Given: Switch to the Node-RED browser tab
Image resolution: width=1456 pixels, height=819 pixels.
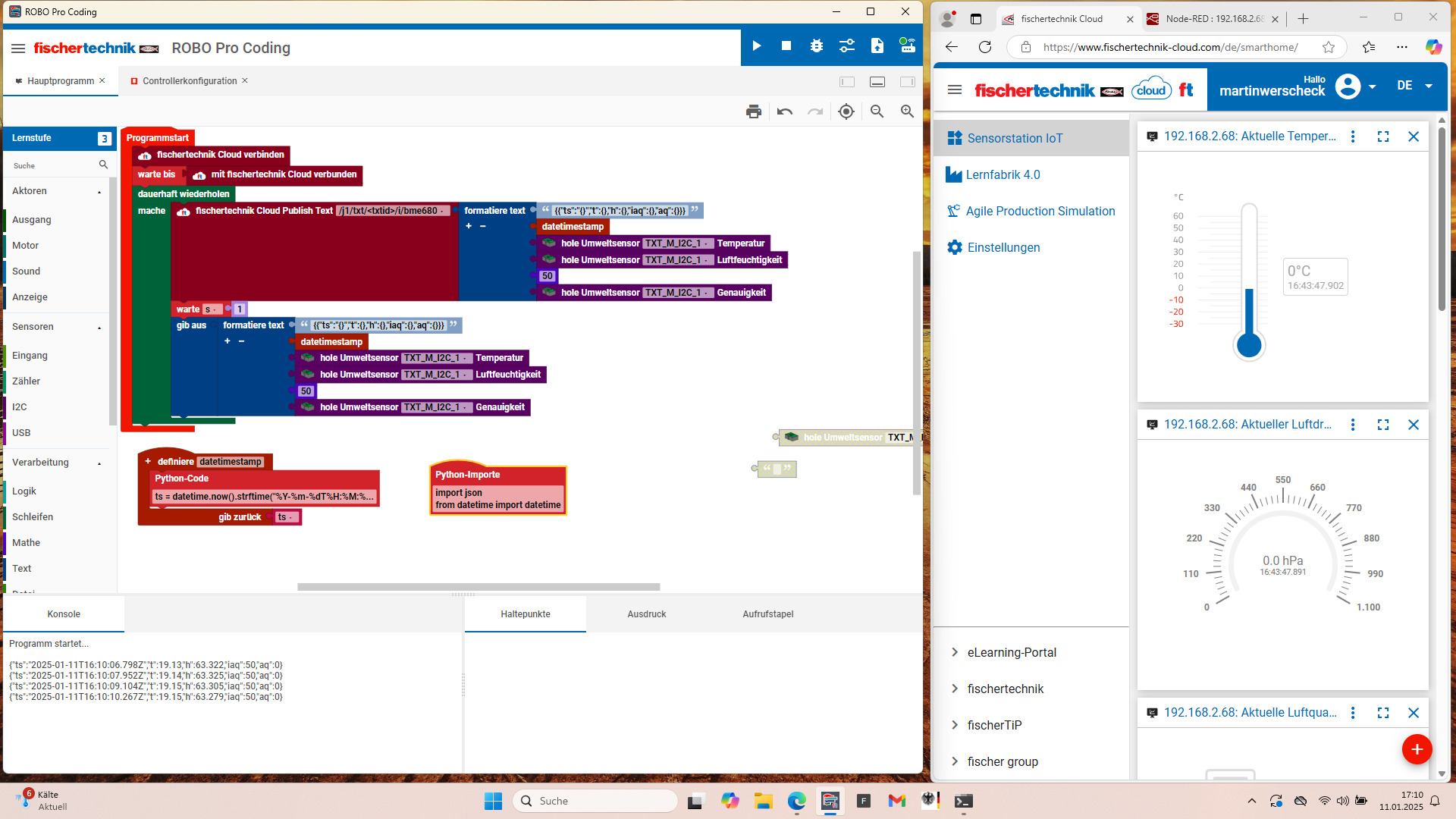Looking at the screenshot, I should [1212, 19].
